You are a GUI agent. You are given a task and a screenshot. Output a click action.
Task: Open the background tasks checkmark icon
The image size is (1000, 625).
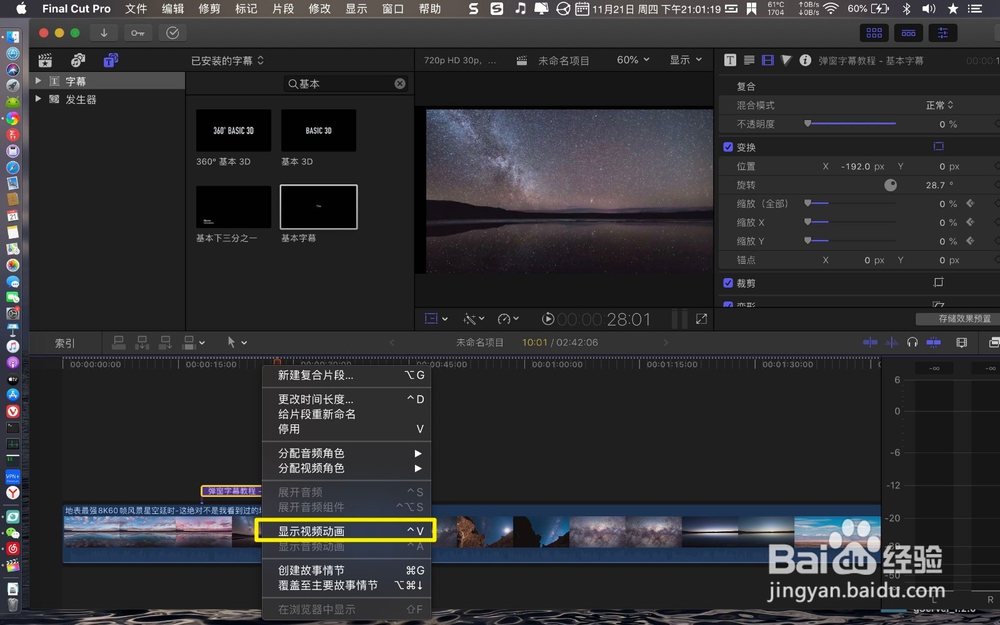tap(172, 33)
